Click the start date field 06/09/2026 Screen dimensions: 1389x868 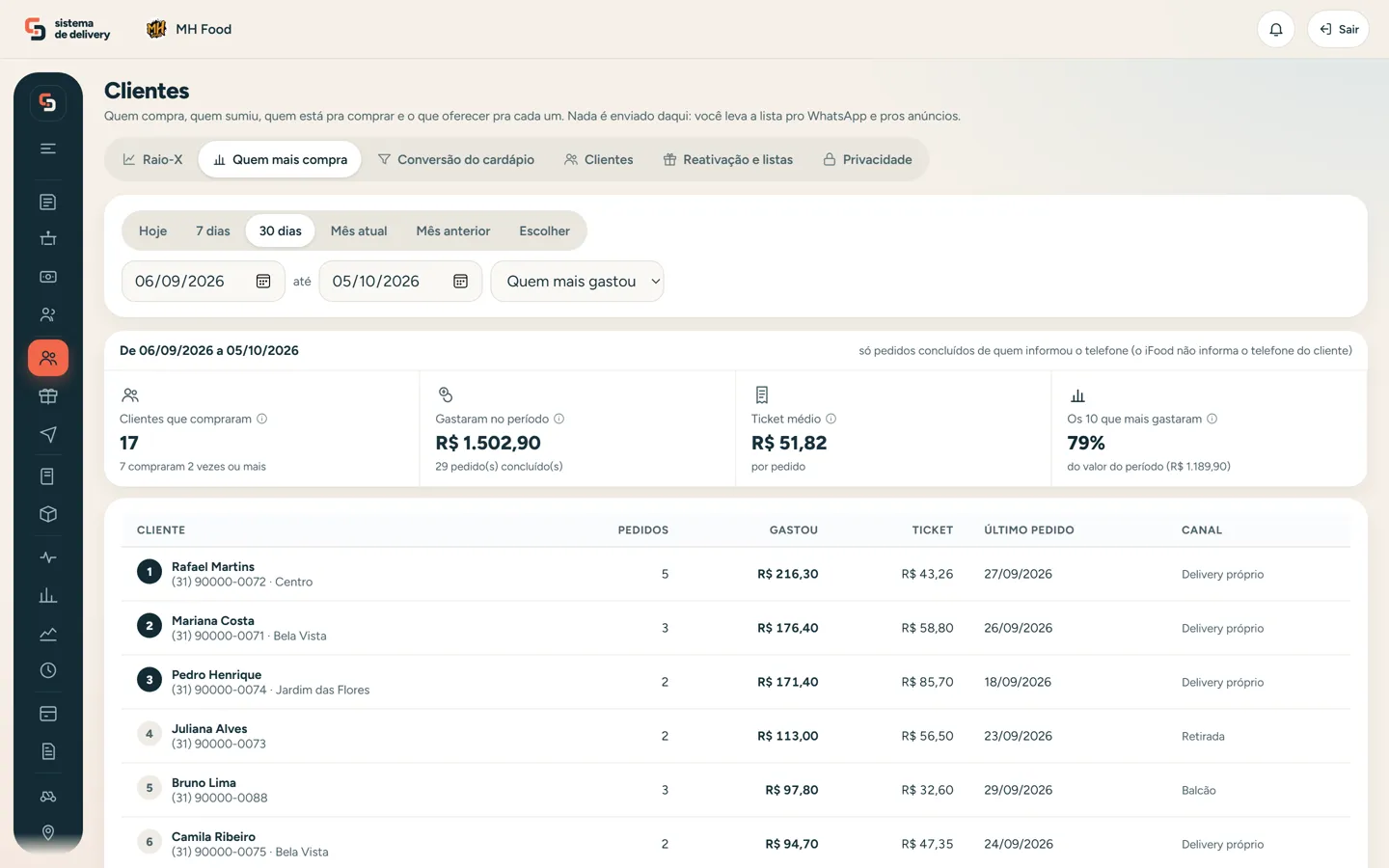pos(204,282)
